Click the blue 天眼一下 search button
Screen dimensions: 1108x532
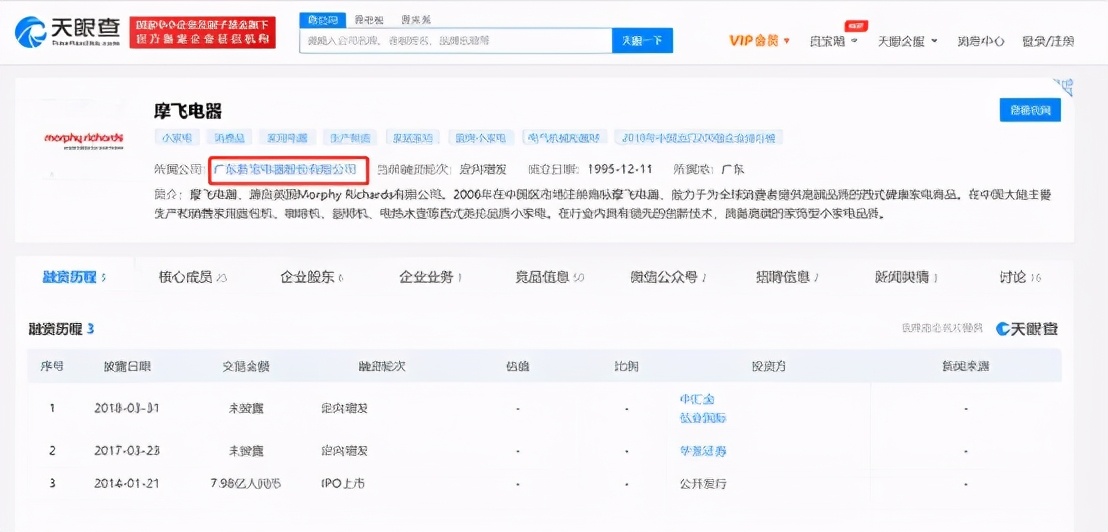pyautogui.click(x=642, y=41)
